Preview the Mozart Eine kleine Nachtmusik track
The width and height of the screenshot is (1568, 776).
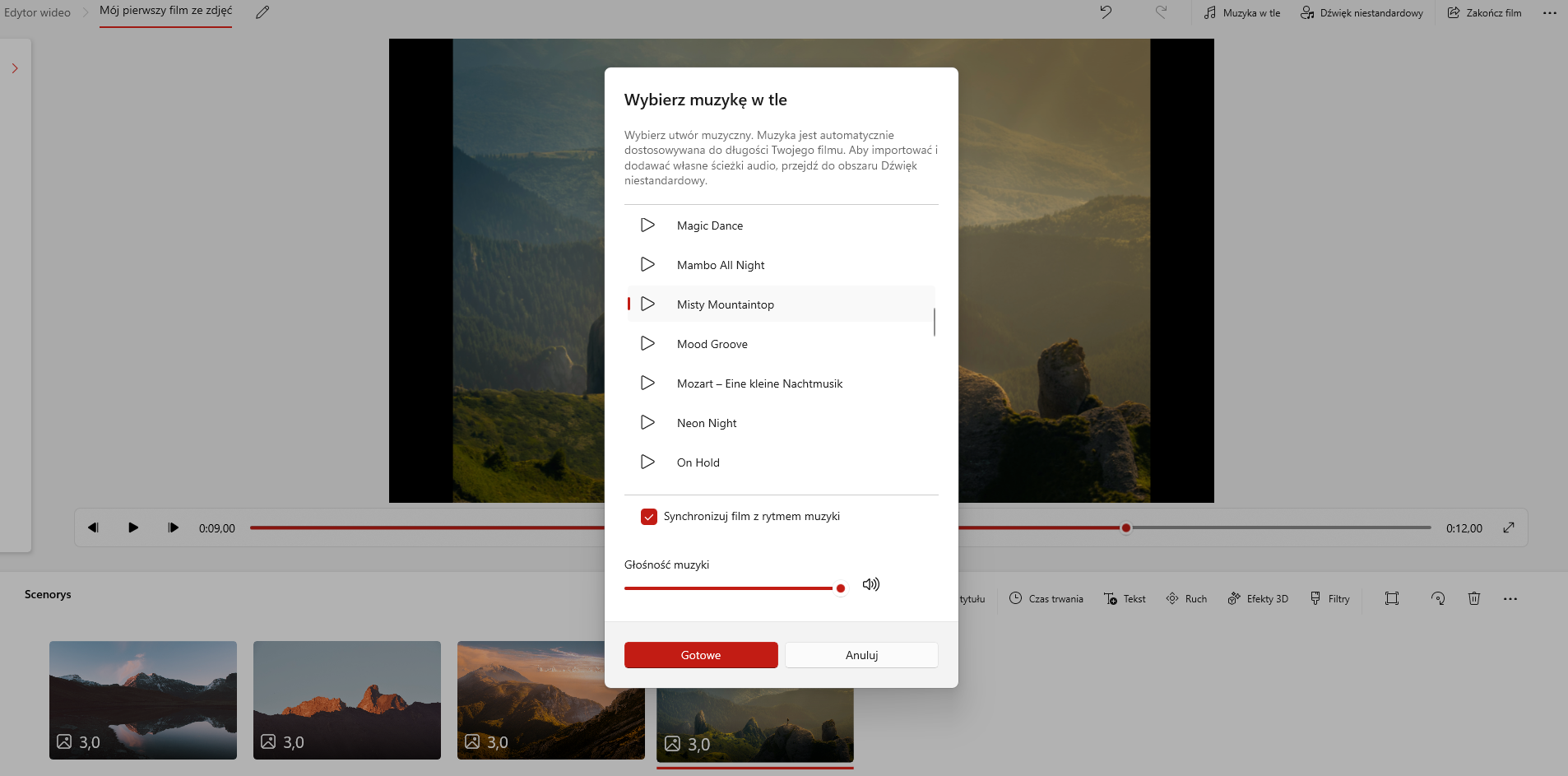[647, 383]
